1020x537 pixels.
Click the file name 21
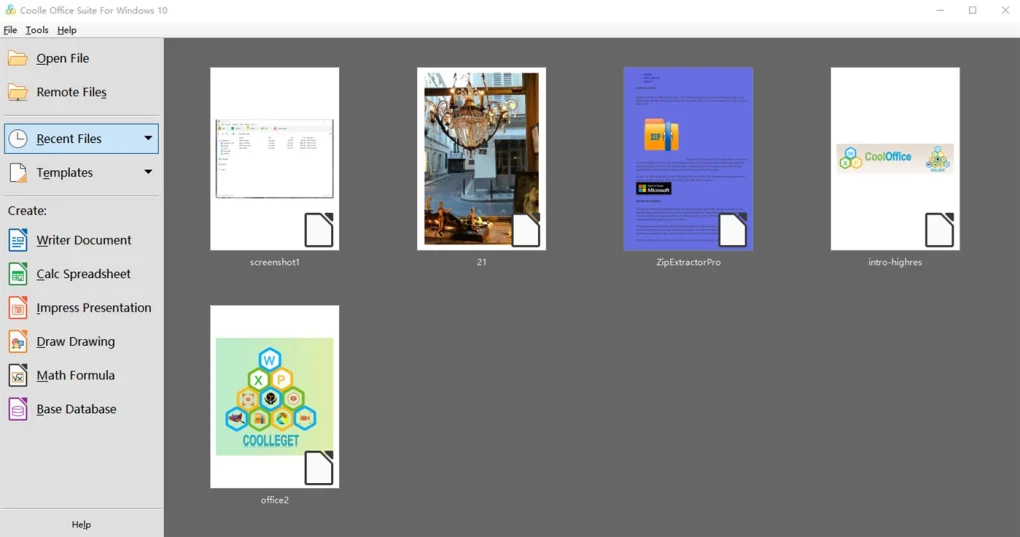(481, 262)
